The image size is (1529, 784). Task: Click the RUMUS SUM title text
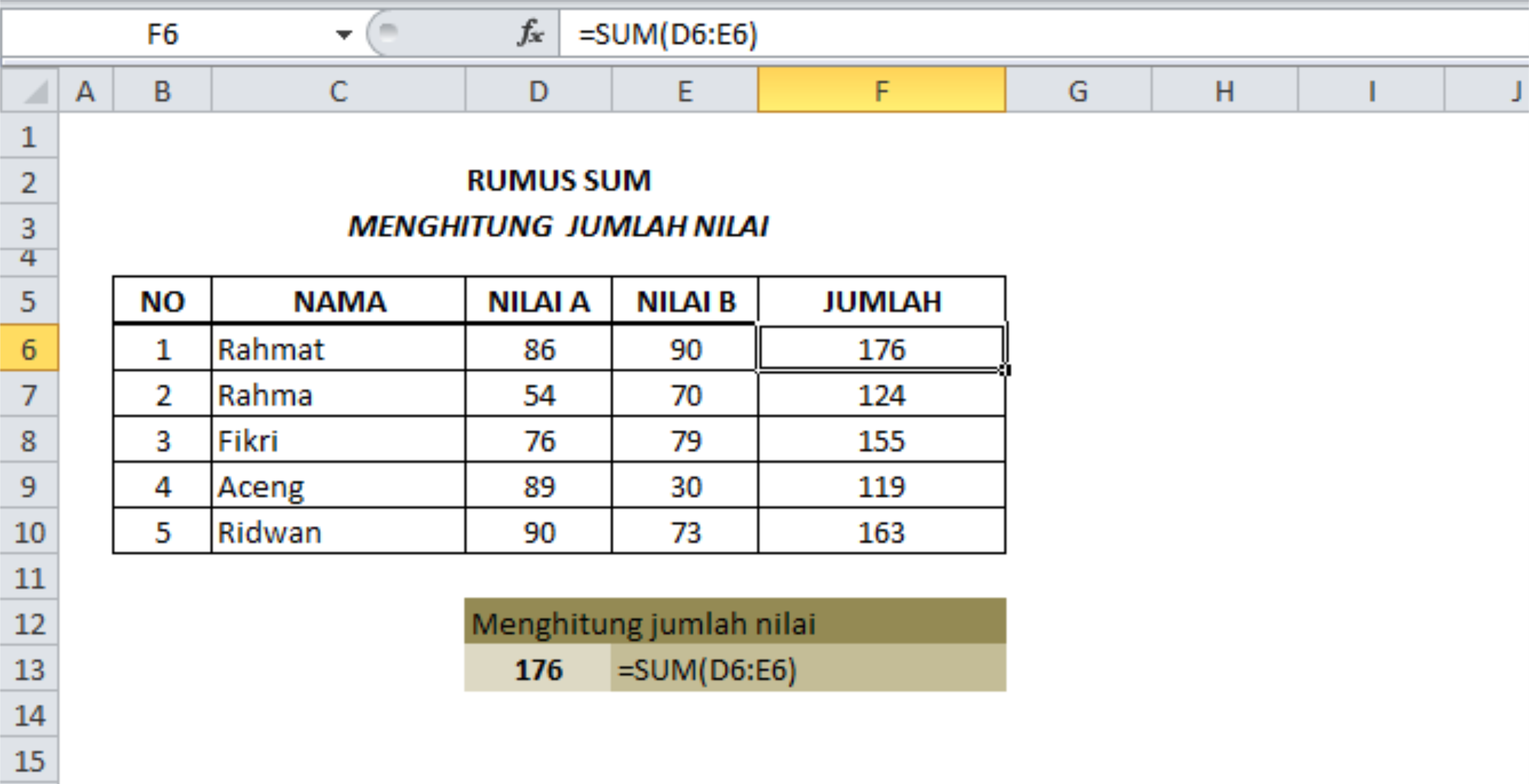click(x=558, y=181)
